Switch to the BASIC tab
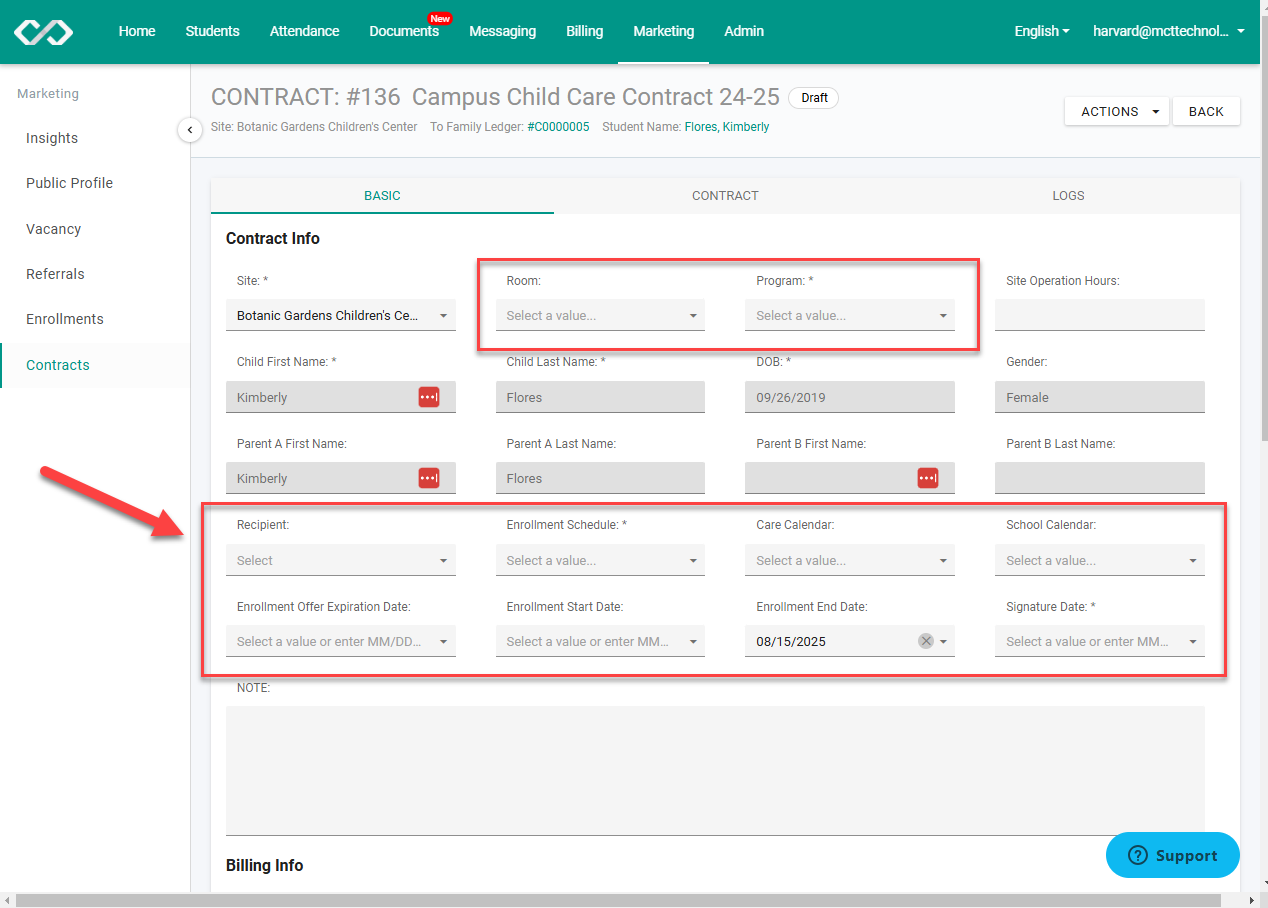 (382, 196)
